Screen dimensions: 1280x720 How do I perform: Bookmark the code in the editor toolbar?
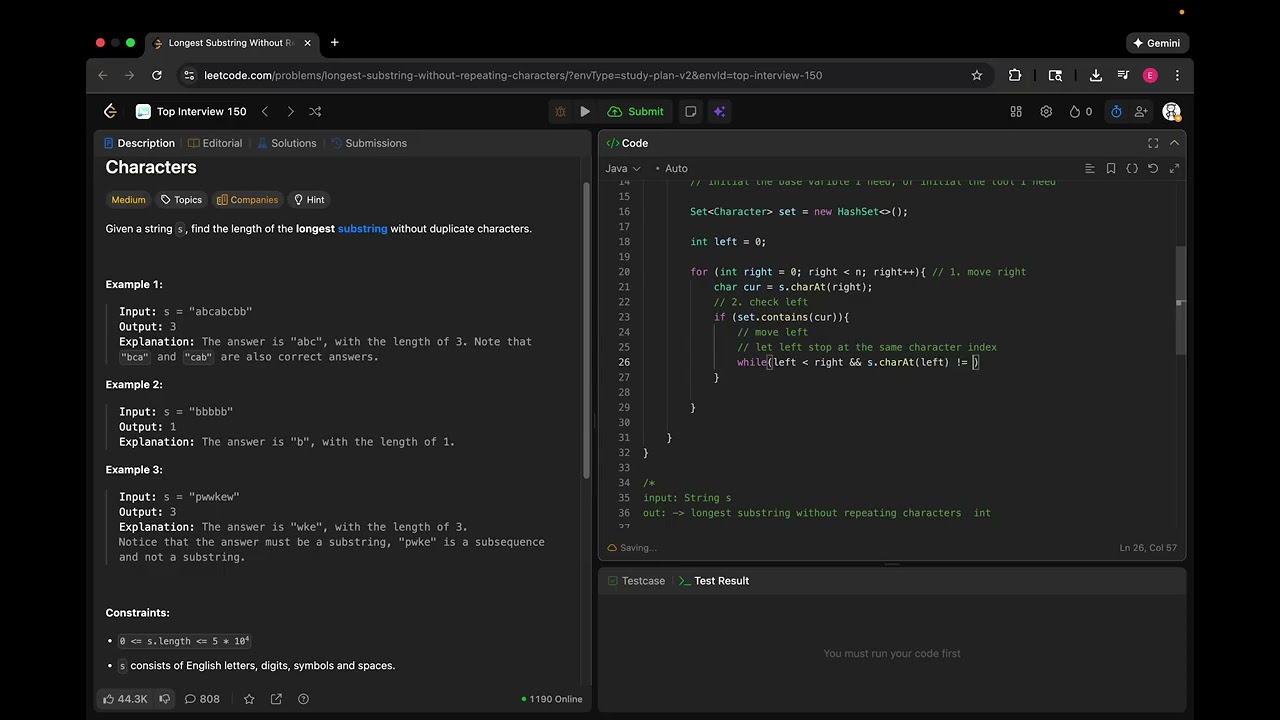(1111, 168)
